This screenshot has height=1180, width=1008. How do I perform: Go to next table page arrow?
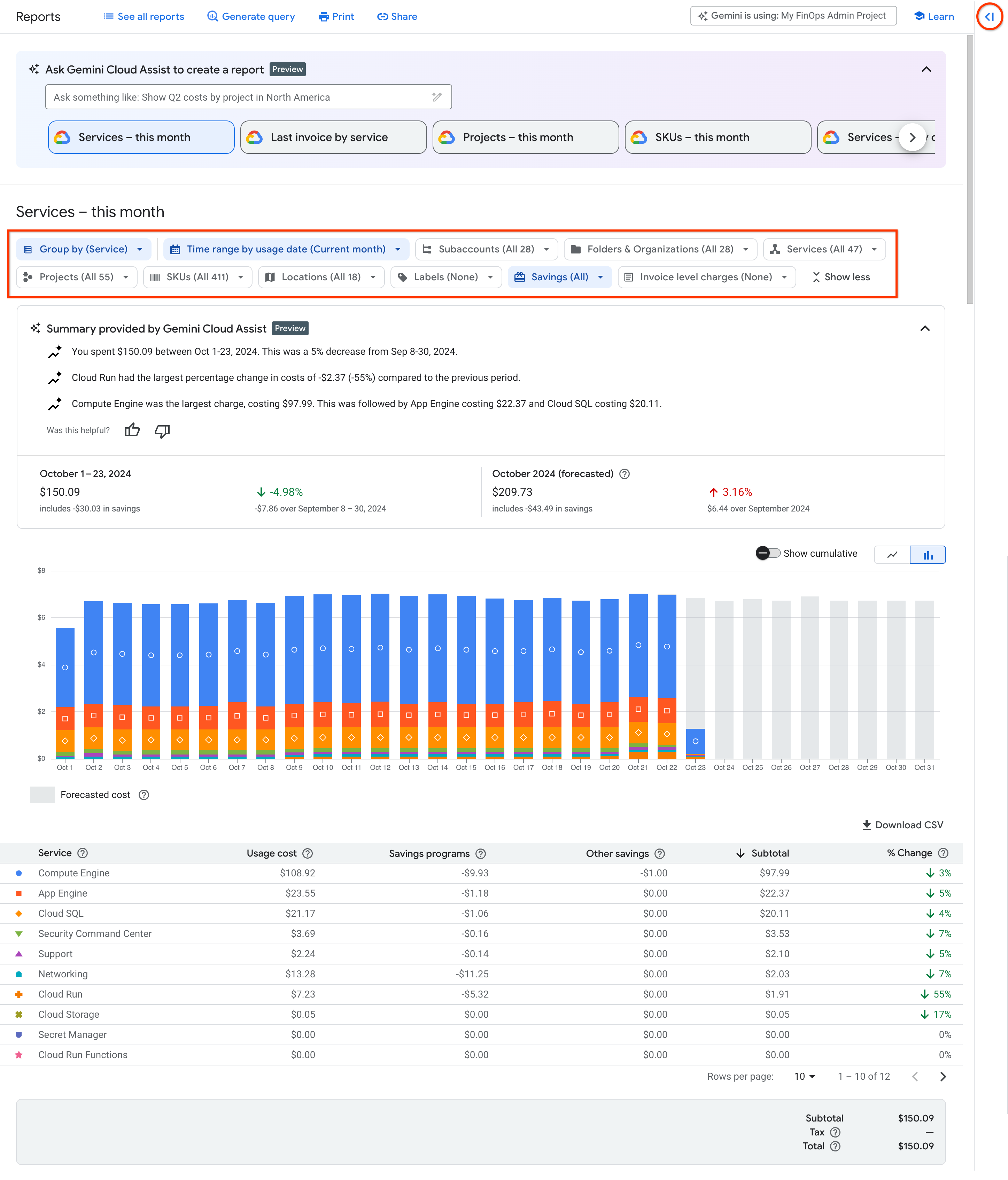[x=943, y=1076]
